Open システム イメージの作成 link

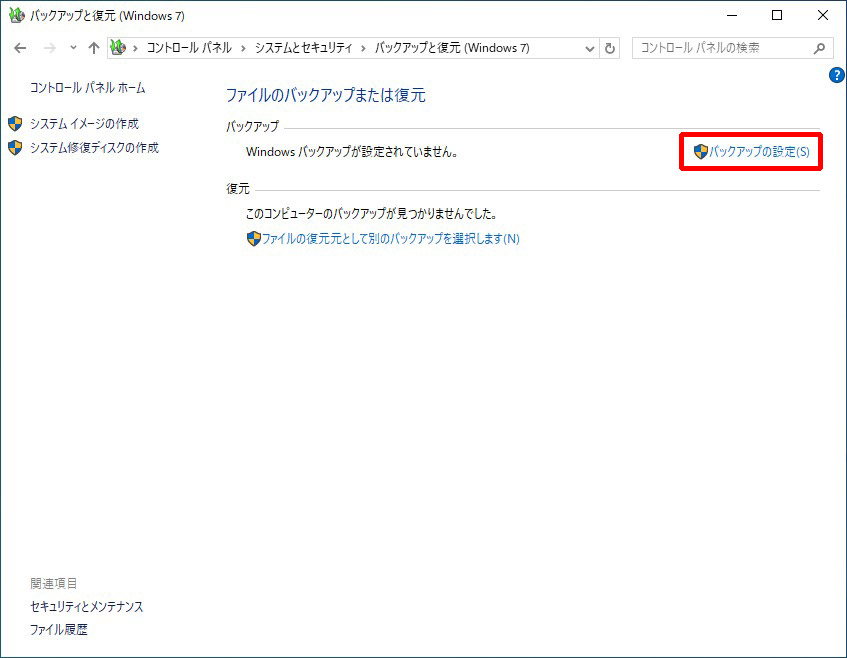click(84, 124)
